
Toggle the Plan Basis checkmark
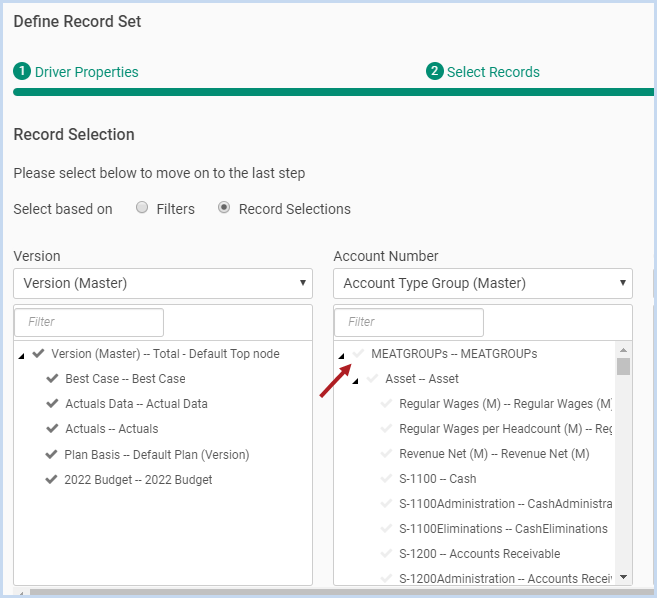click(x=51, y=454)
